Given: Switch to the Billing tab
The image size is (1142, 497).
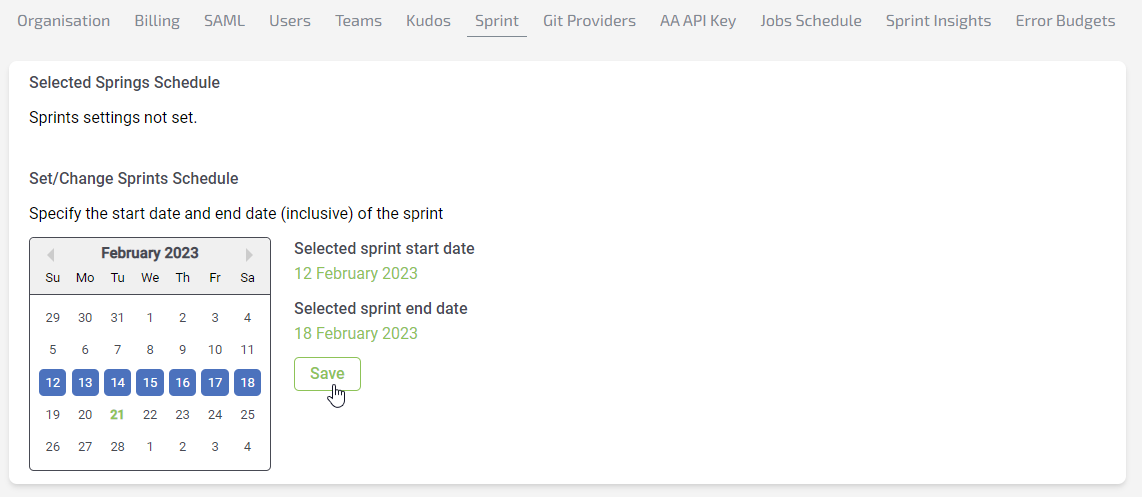Looking at the screenshot, I should 157,21.
